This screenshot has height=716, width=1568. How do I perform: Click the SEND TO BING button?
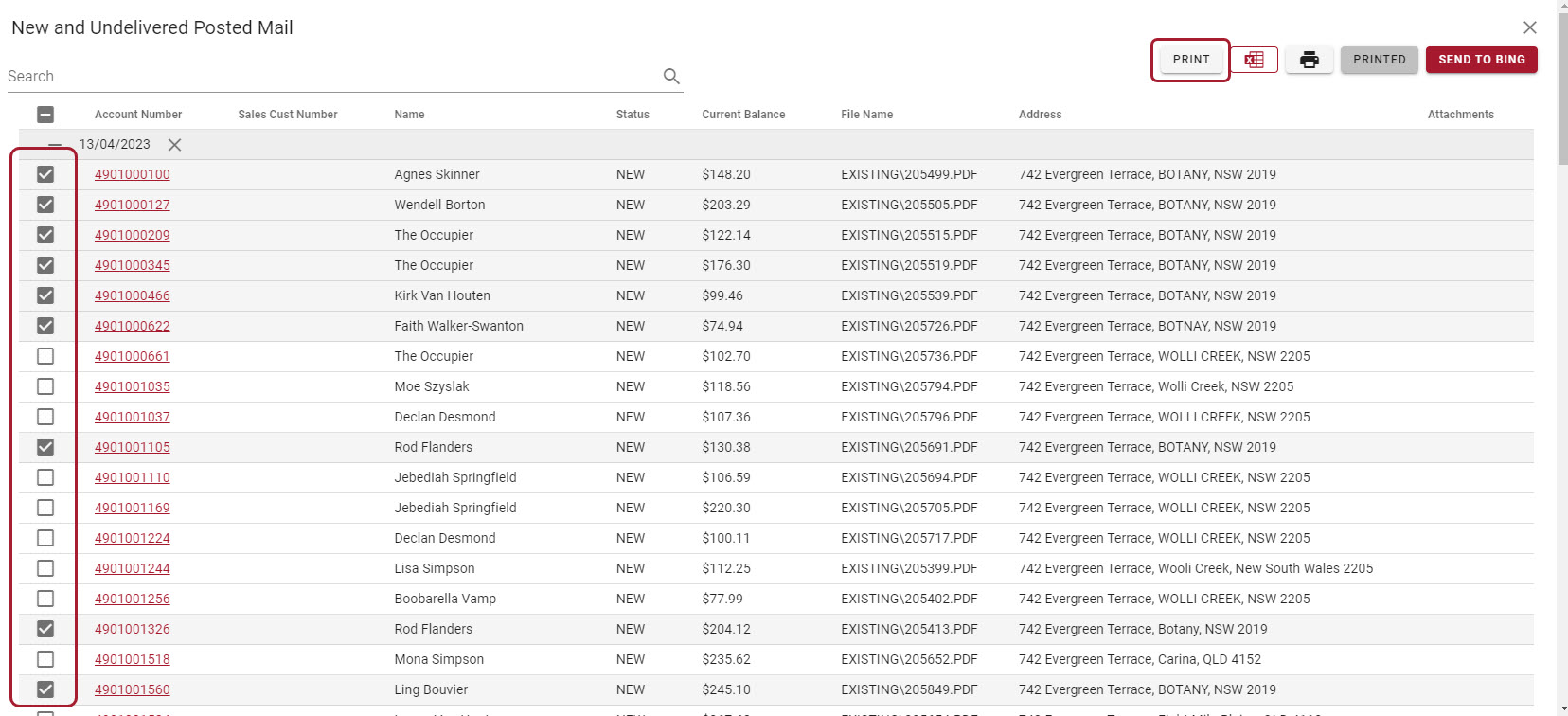click(x=1481, y=60)
